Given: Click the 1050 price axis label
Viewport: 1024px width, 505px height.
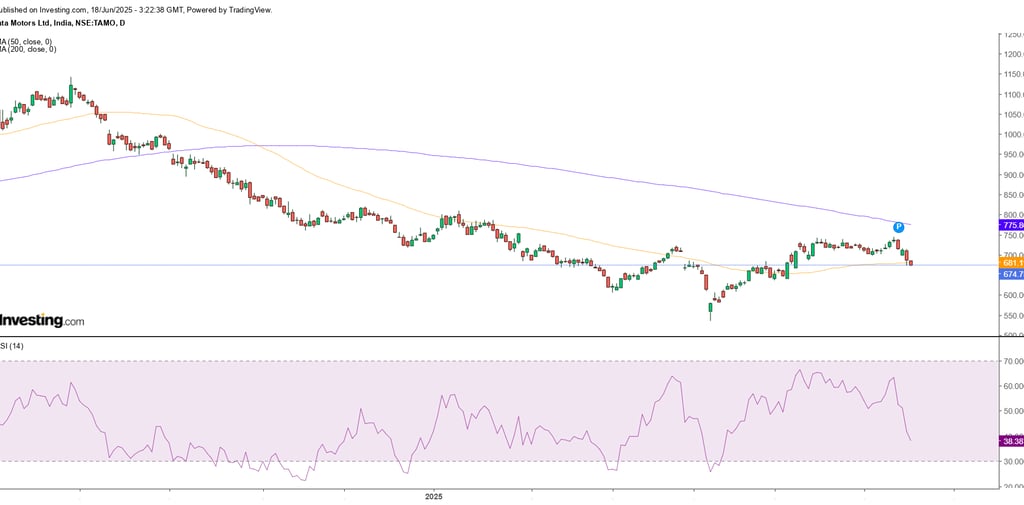Looking at the screenshot, I should point(1014,115).
